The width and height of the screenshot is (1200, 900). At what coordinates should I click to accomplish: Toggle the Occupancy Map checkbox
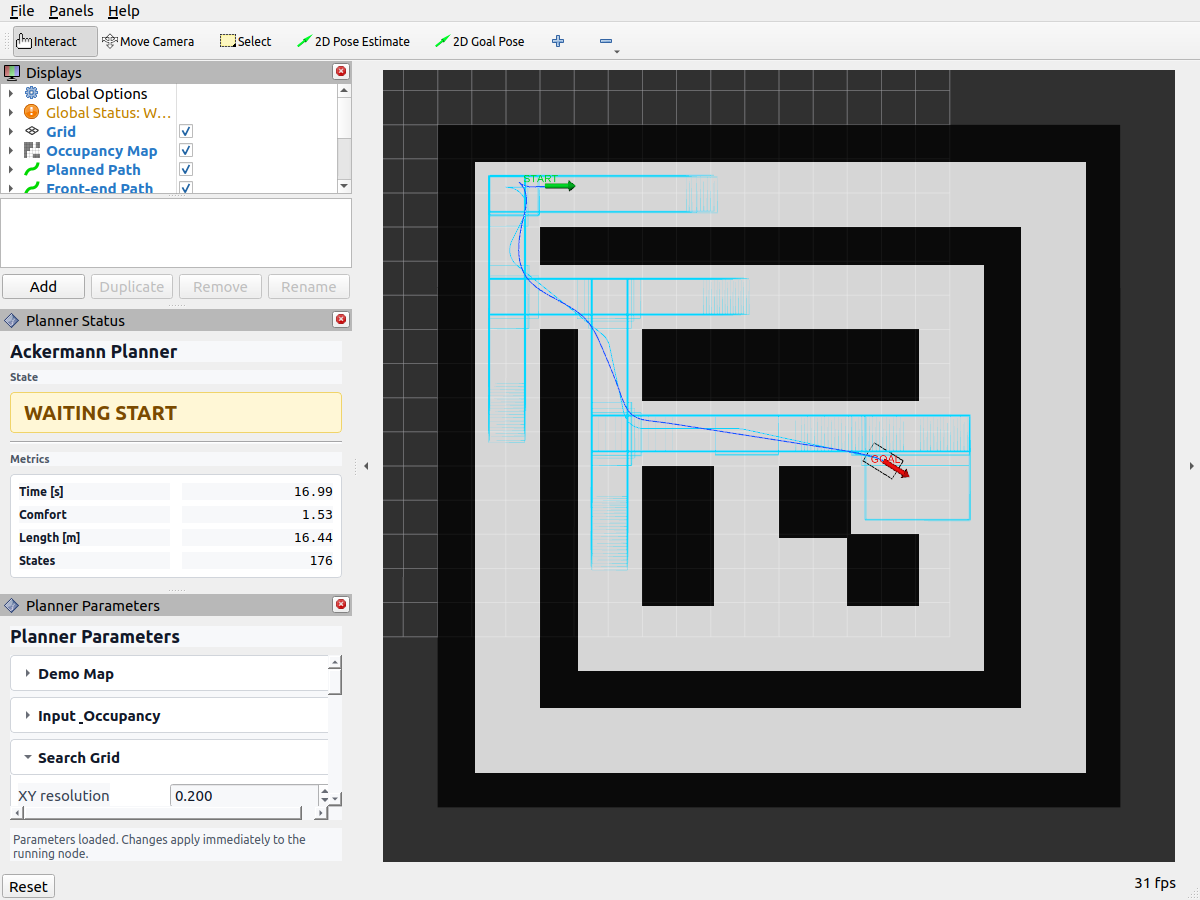pos(186,150)
